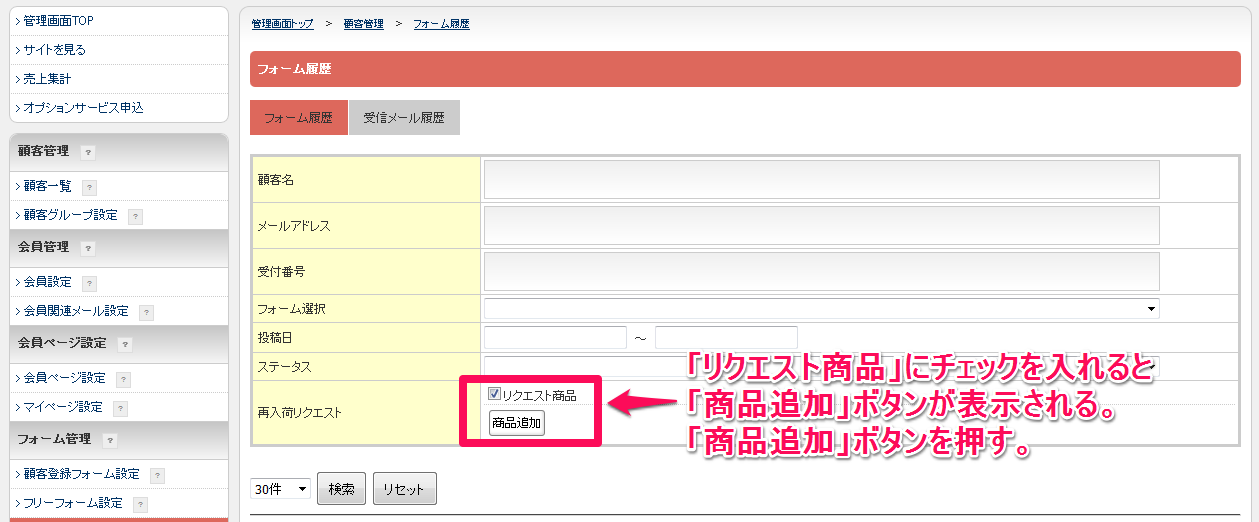Click help icon beside 顧客一覧
The width and height of the screenshot is (1259, 522).
point(90,187)
